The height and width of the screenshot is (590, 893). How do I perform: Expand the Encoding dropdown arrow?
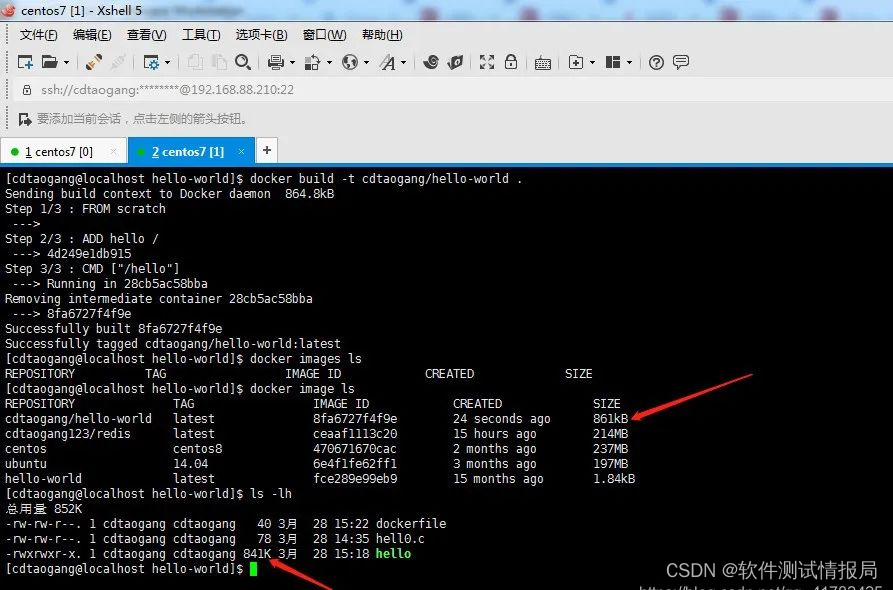point(366,62)
